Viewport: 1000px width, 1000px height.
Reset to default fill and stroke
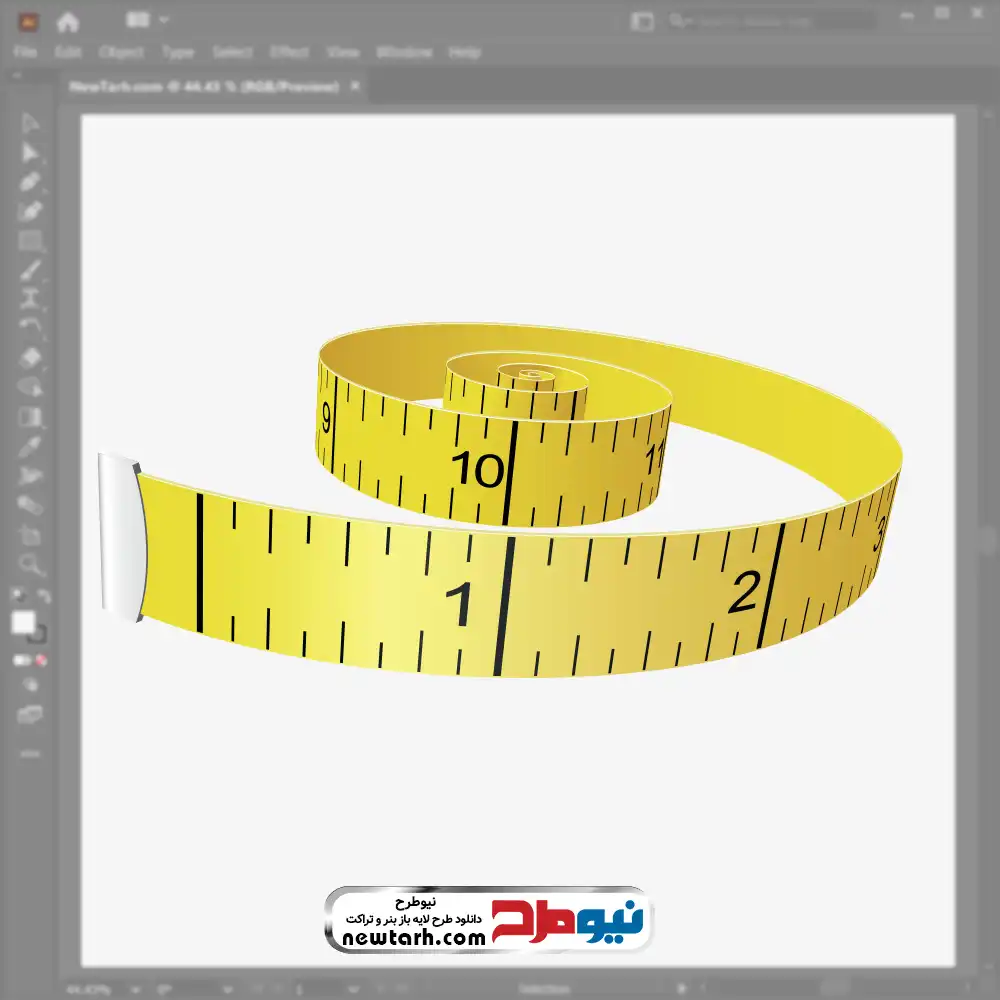click(18, 595)
